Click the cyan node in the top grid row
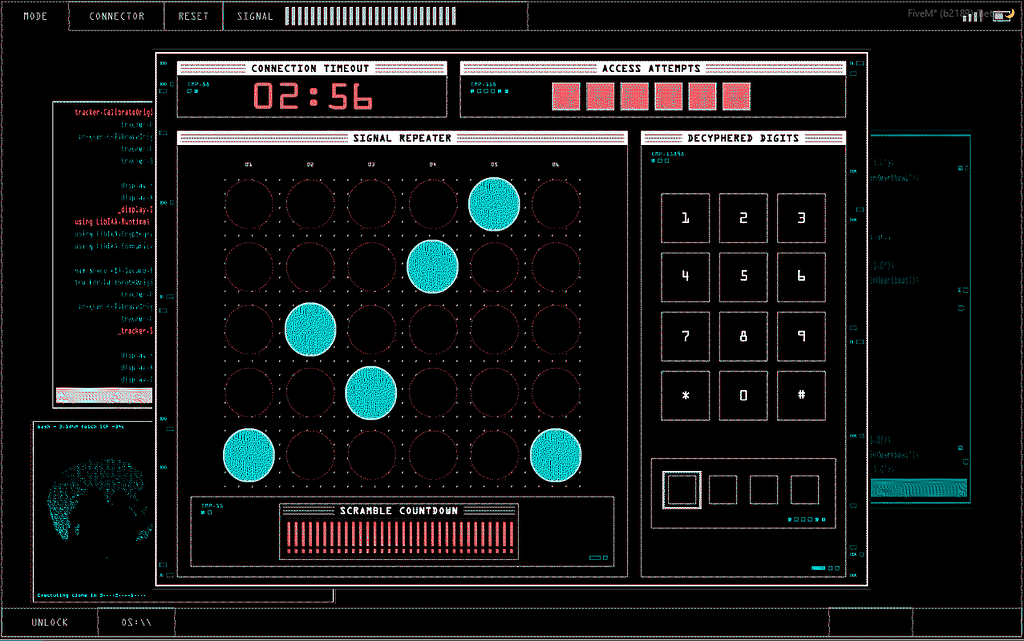The height and width of the screenshot is (641, 1024). tap(494, 204)
